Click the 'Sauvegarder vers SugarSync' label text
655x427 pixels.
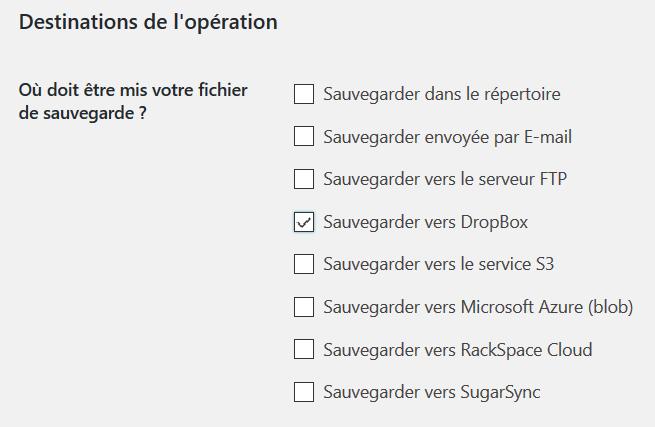coord(432,392)
